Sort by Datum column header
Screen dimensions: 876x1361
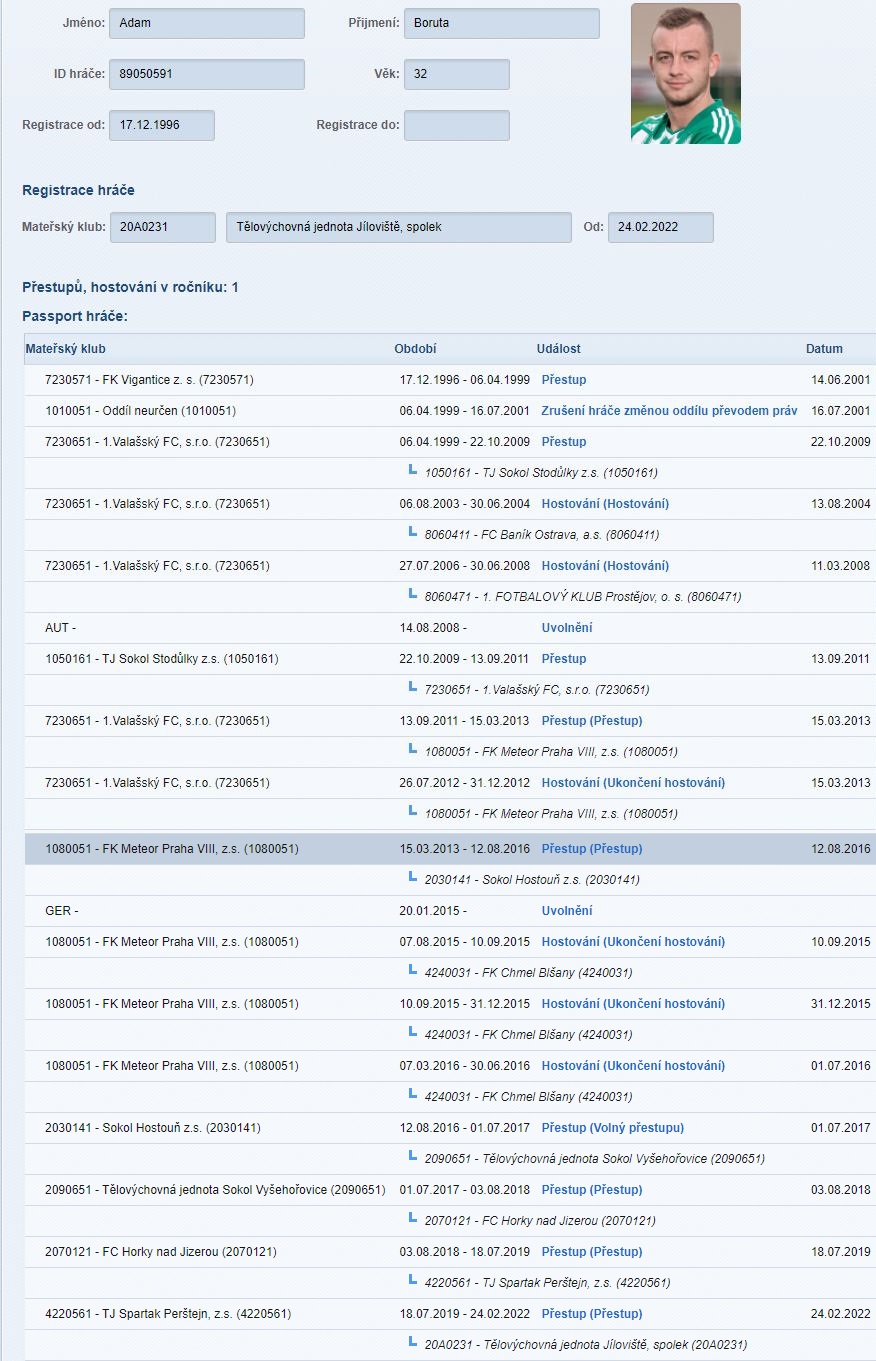point(824,349)
